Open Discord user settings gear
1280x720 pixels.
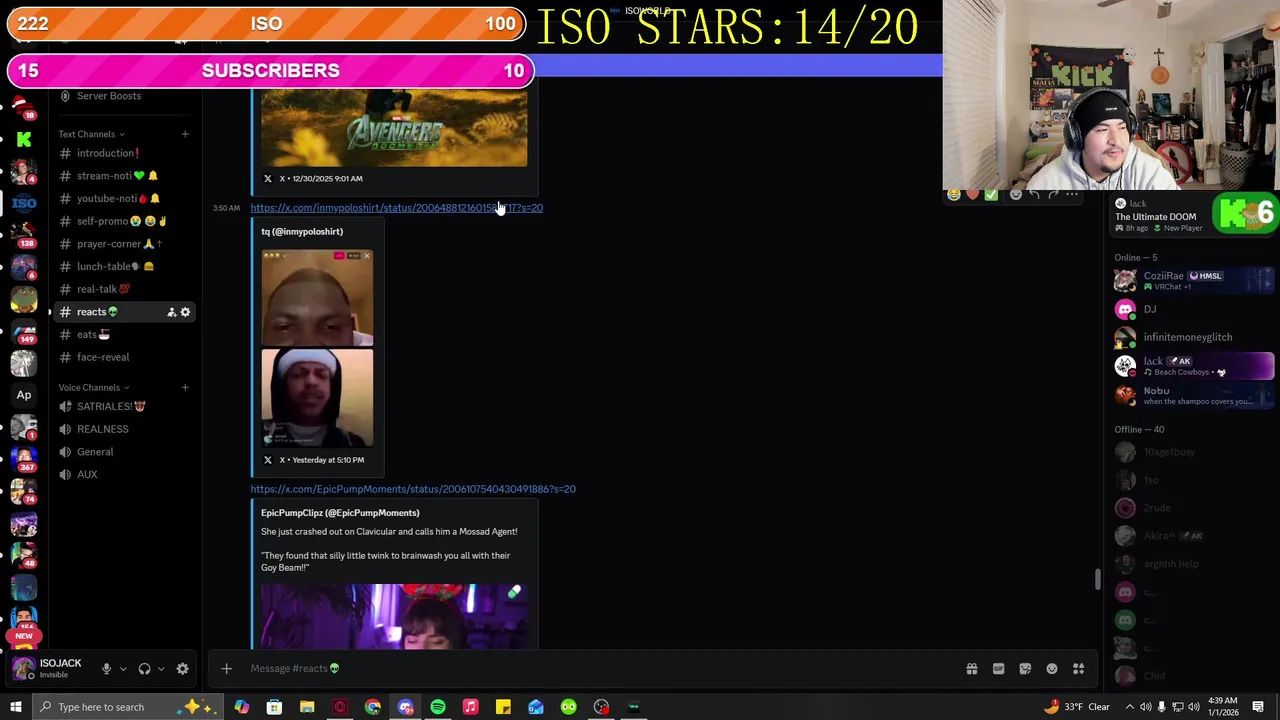point(182,669)
